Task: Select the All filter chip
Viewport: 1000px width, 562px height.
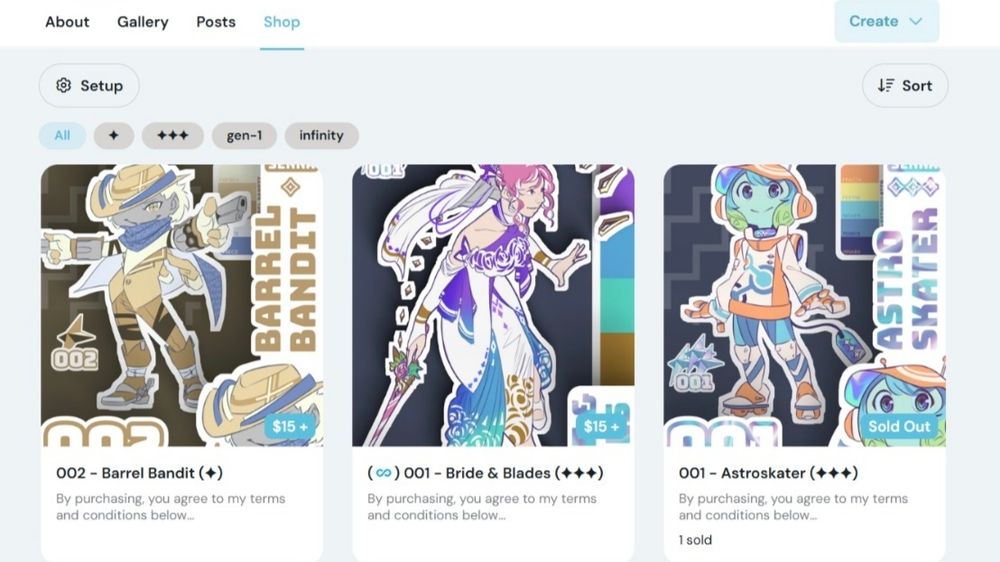Action: coord(62,135)
